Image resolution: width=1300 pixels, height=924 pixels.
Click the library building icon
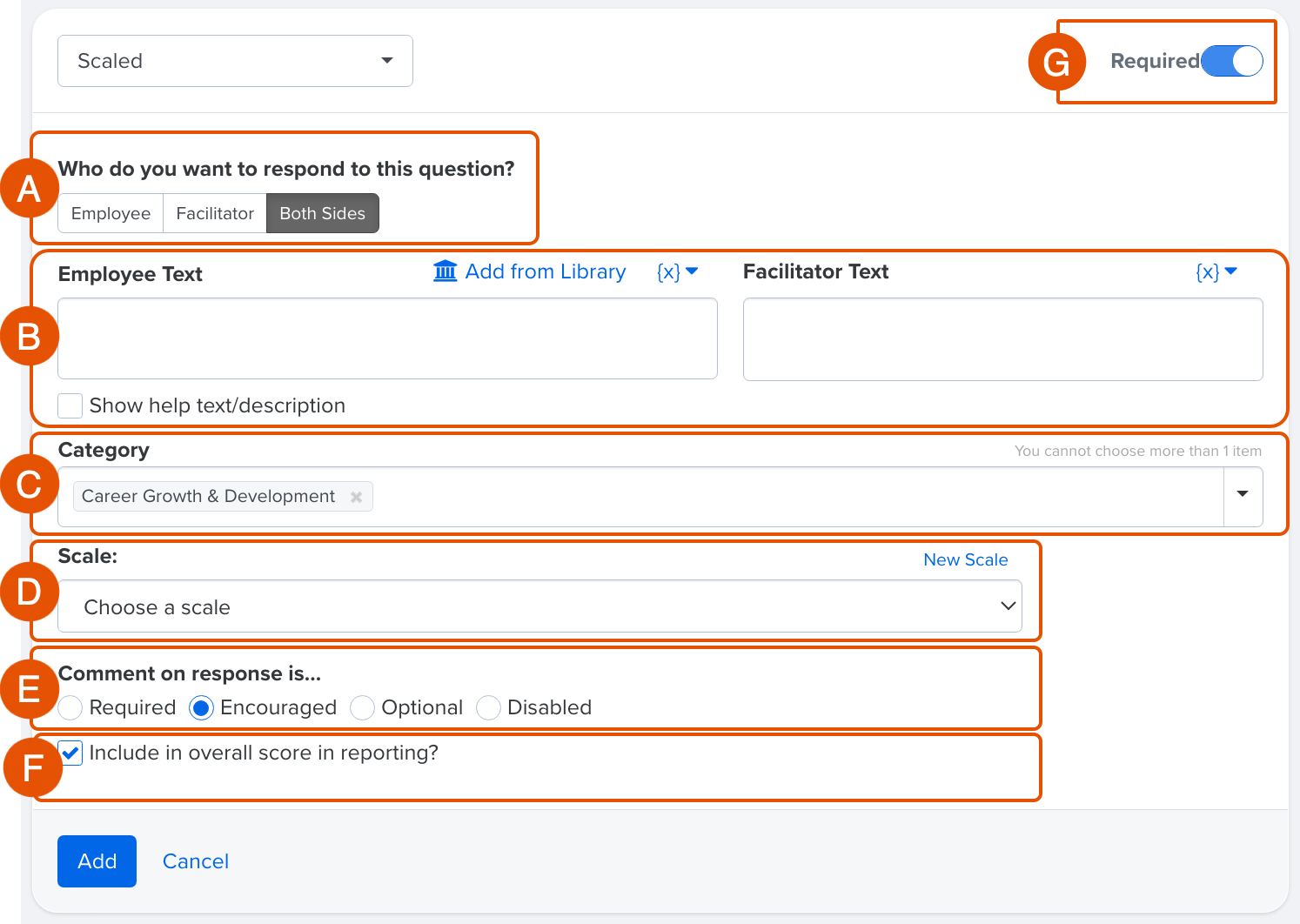(445, 271)
